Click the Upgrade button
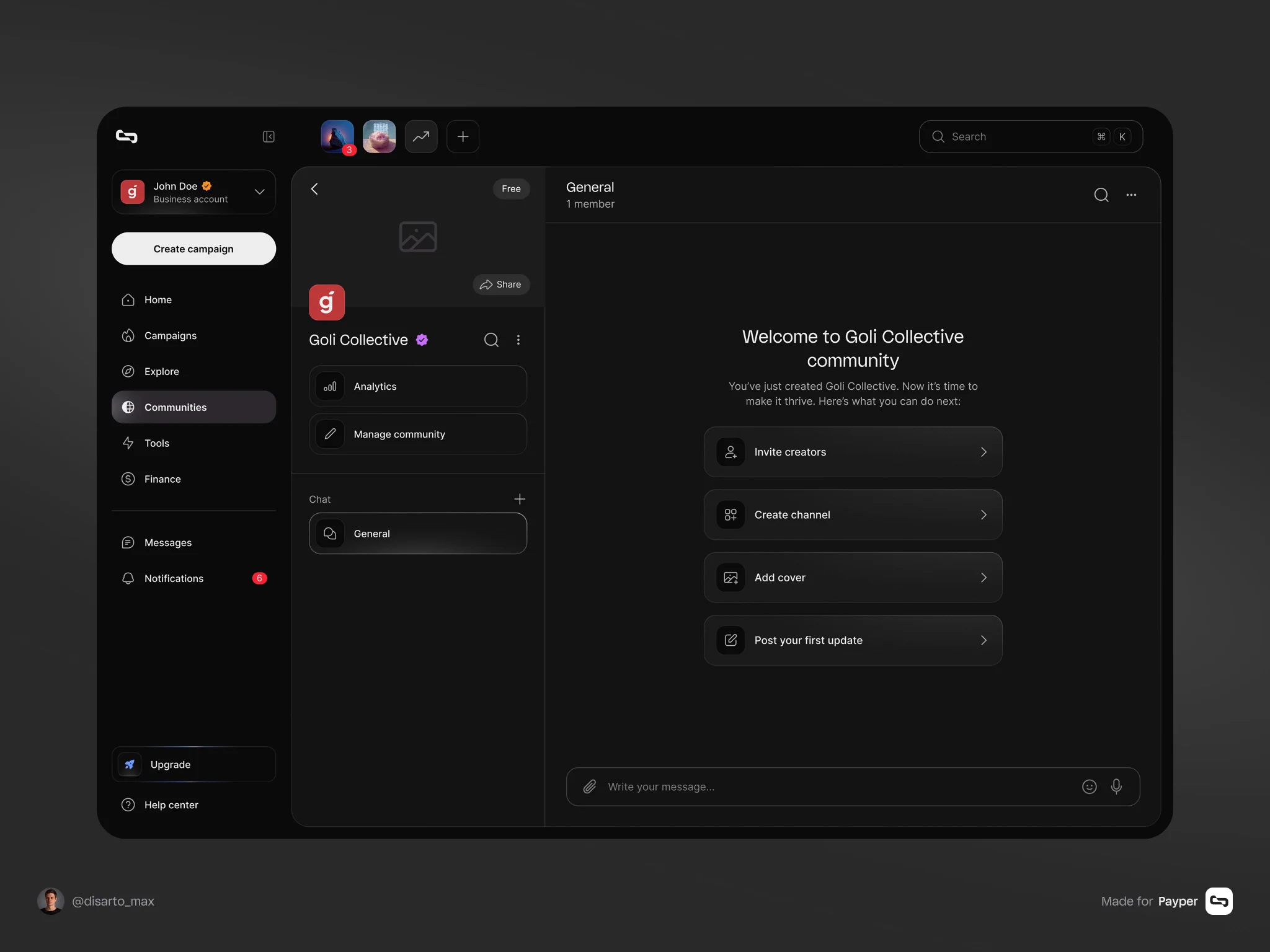Screen dimensions: 1270x952 tap(193, 764)
